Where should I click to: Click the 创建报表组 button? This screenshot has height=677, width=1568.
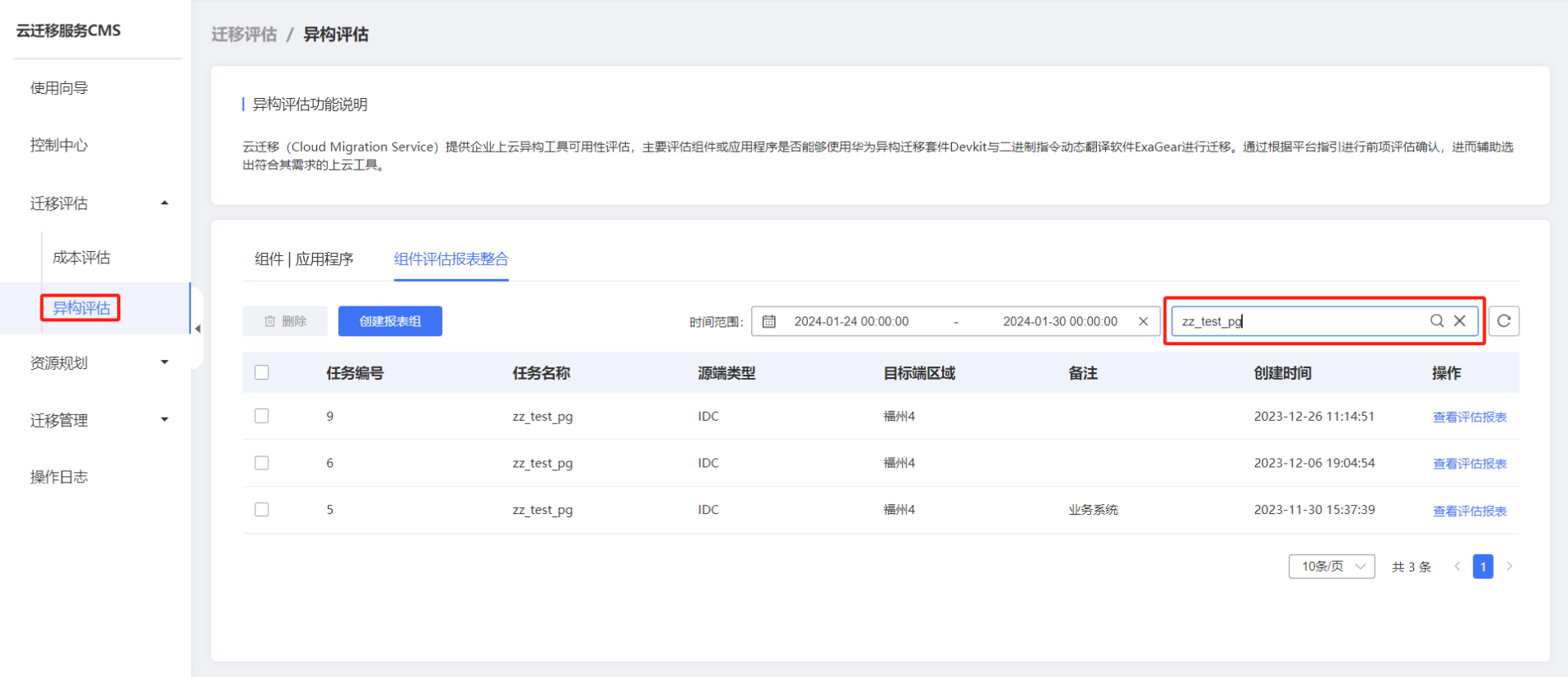tap(390, 321)
